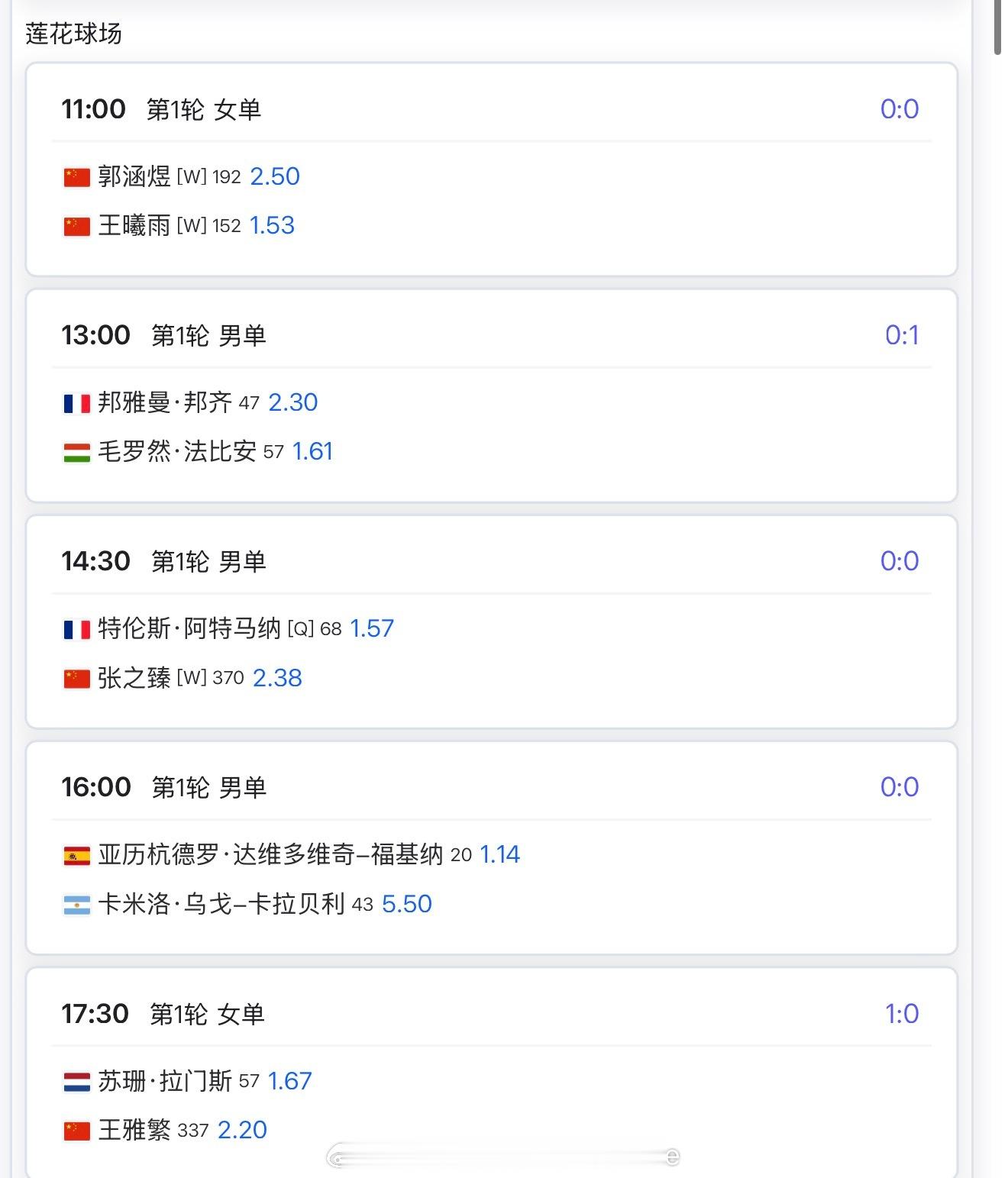The width and height of the screenshot is (1008, 1178).
Task: Open score 1:0 of 17:30 match
Action: [x=902, y=1014]
